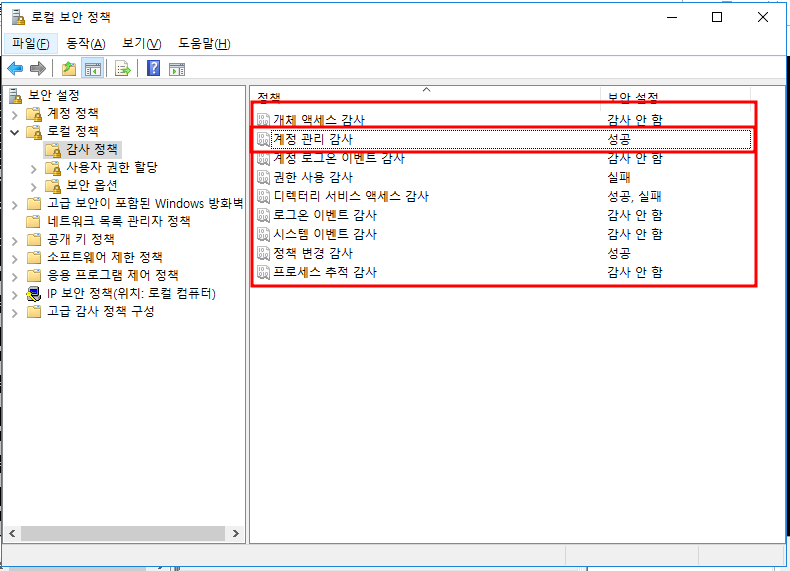Click 감사 안 함 value for 프로세스 추적 감사
Viewport: 790px width, 571px height.
click(x=635, y=272)
